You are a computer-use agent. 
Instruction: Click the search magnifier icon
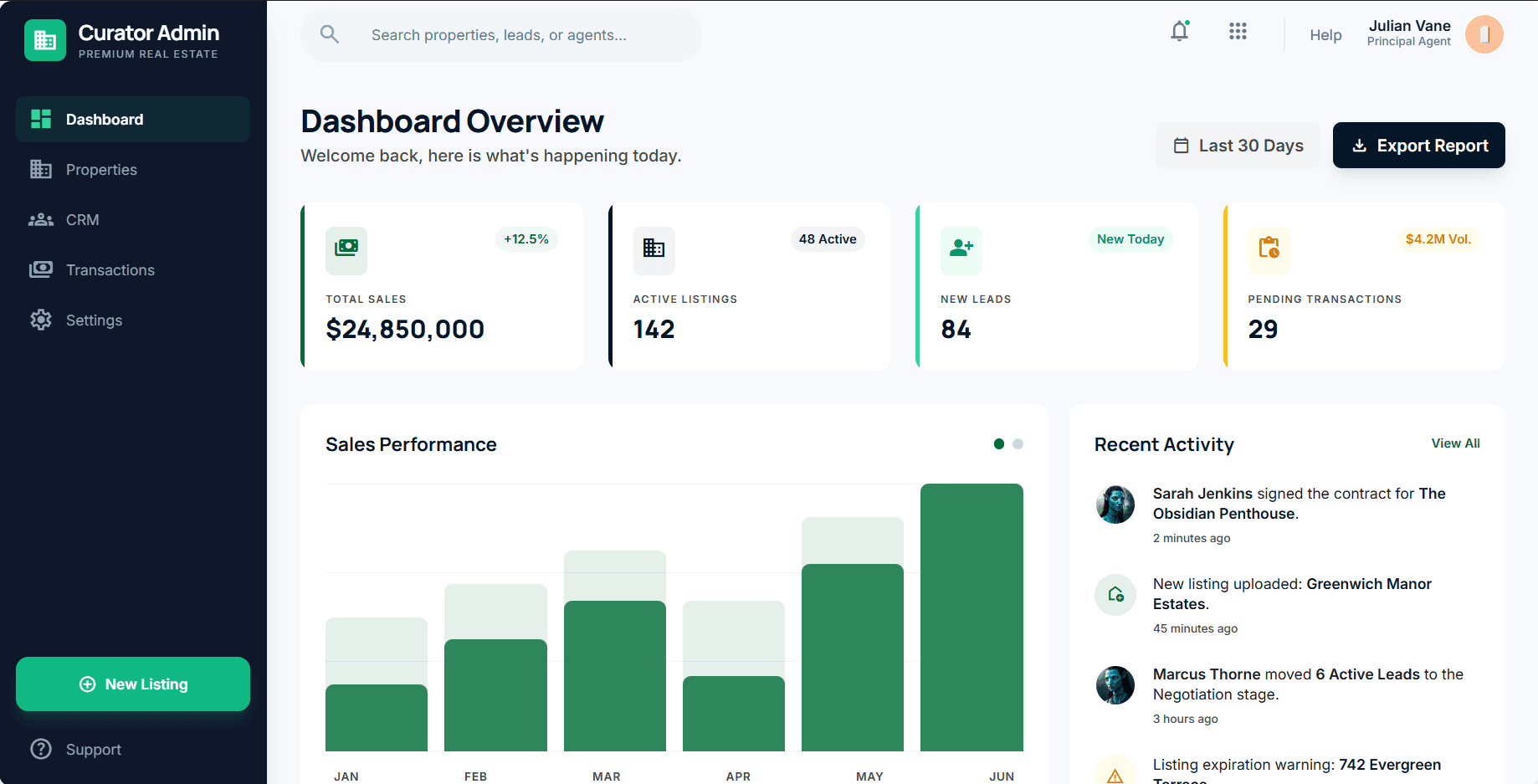(x=330, y=34)
